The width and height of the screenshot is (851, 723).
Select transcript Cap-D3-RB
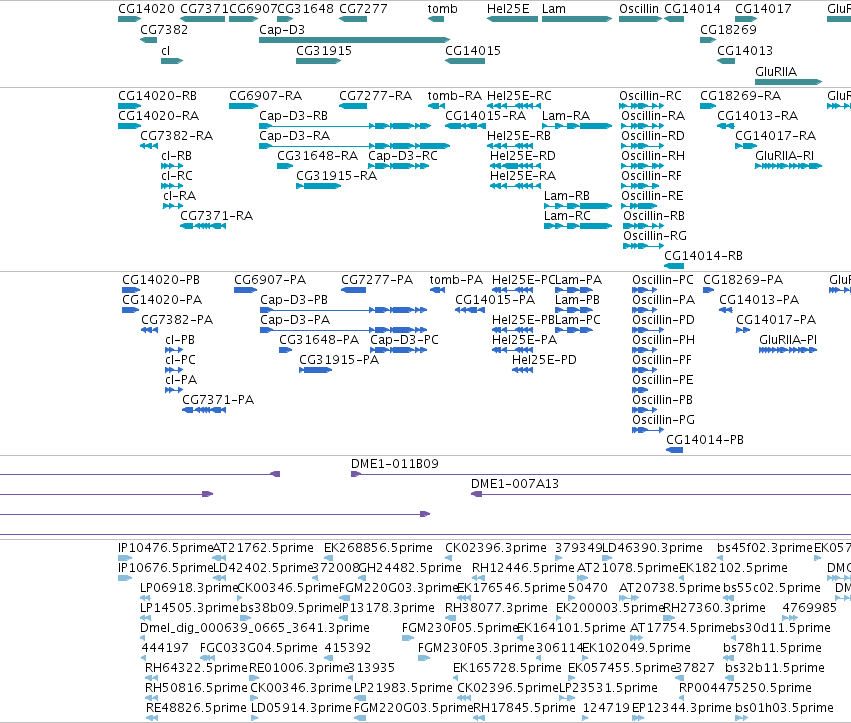coord(345,126)
